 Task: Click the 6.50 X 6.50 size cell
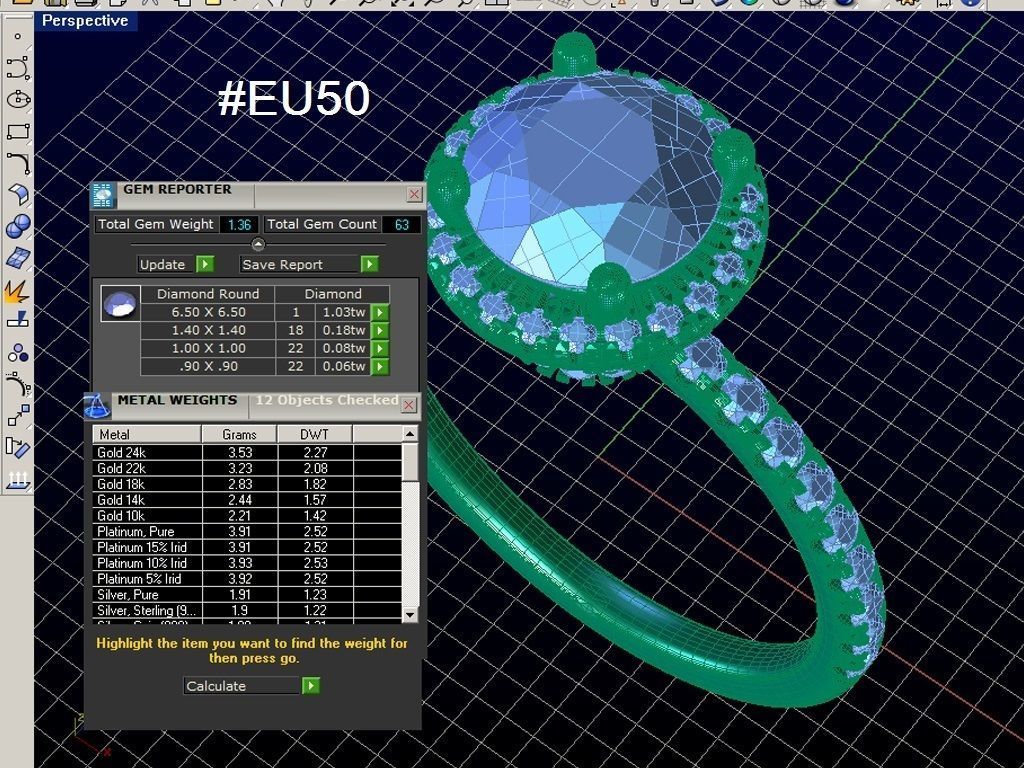208,312
